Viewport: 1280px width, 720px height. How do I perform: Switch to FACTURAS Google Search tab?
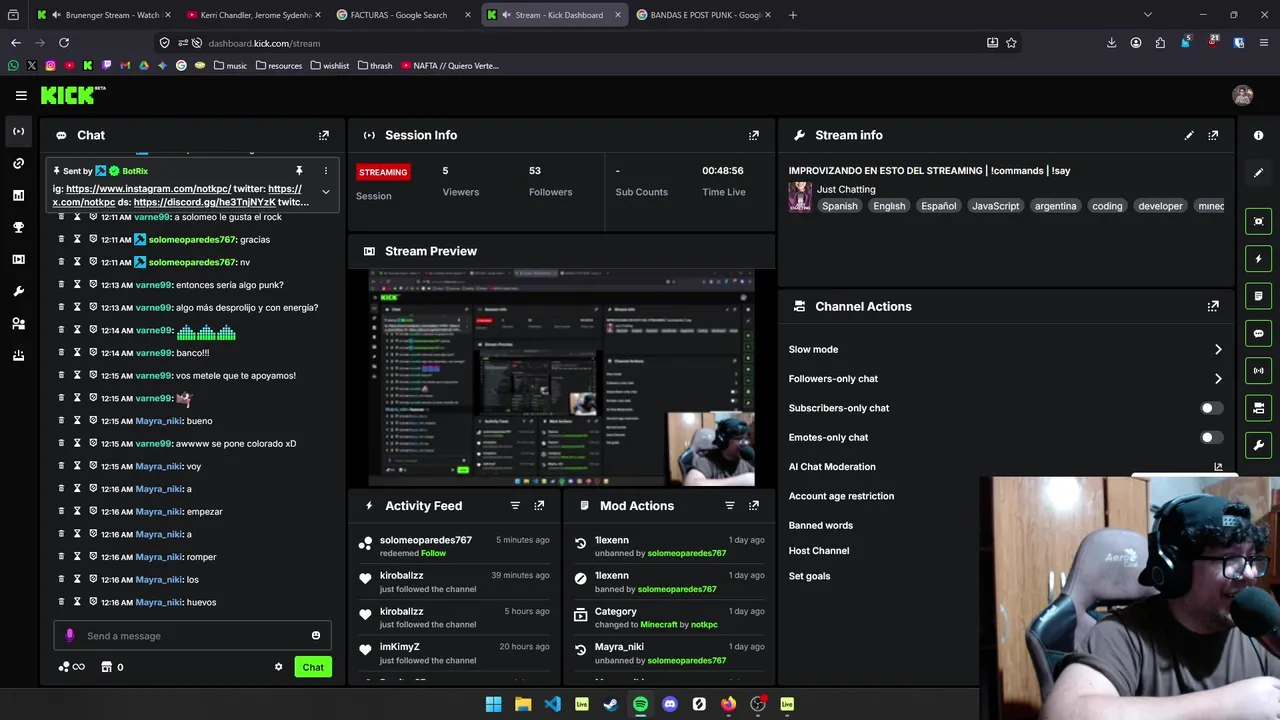403,15
